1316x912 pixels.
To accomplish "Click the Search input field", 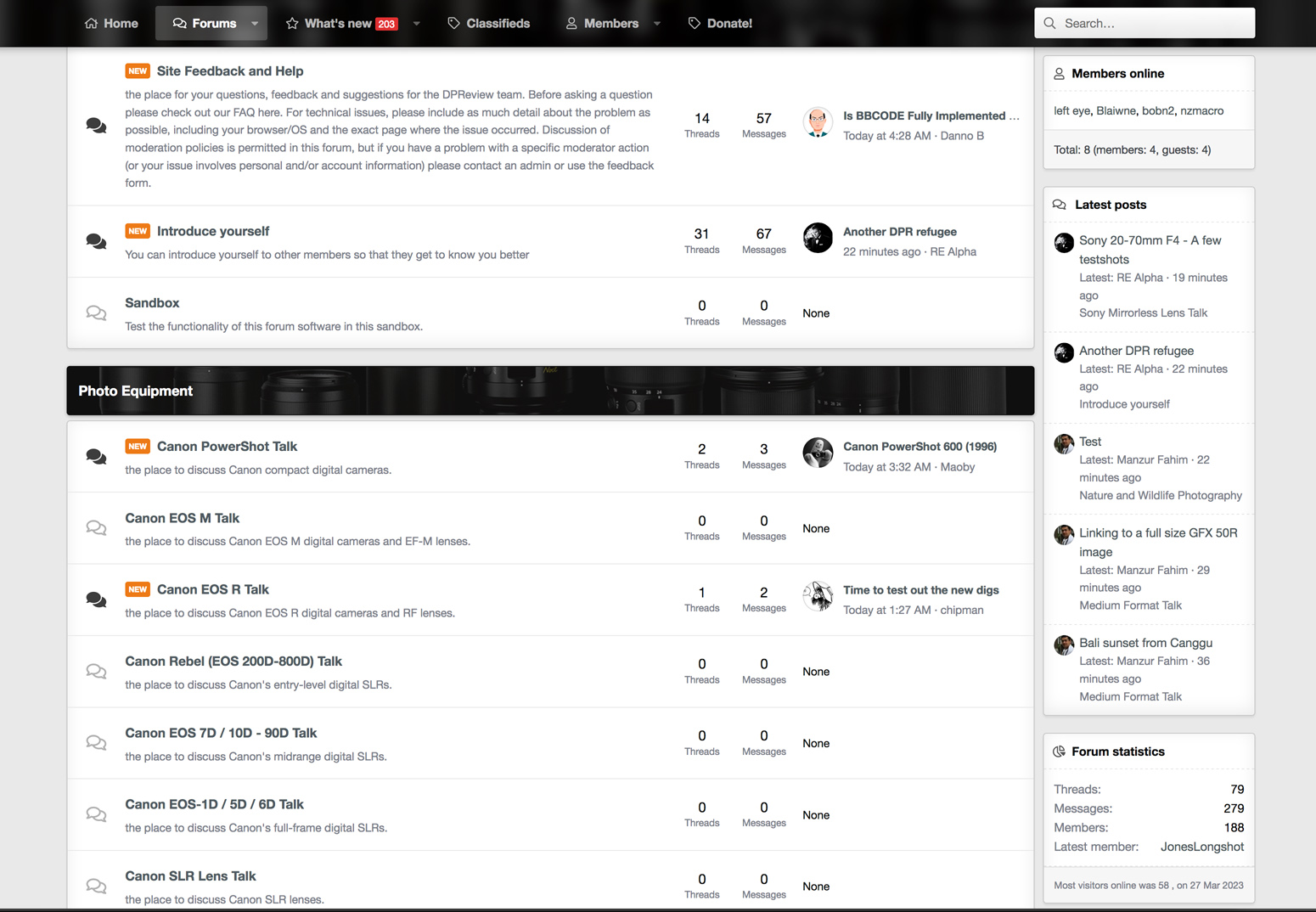I will tap(1144, 23).
